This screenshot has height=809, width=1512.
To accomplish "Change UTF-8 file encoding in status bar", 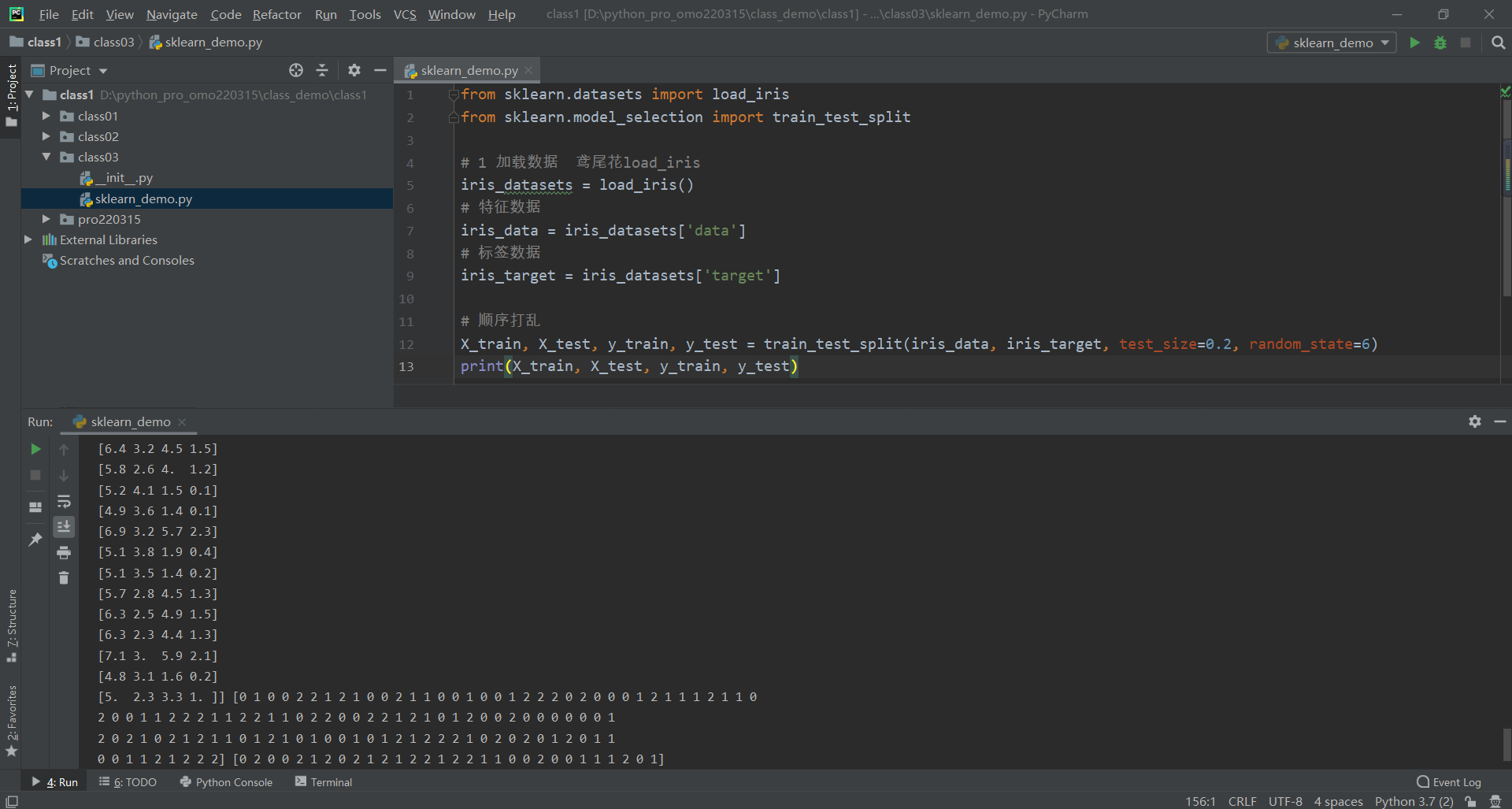I will click(x=1285, y=801).
